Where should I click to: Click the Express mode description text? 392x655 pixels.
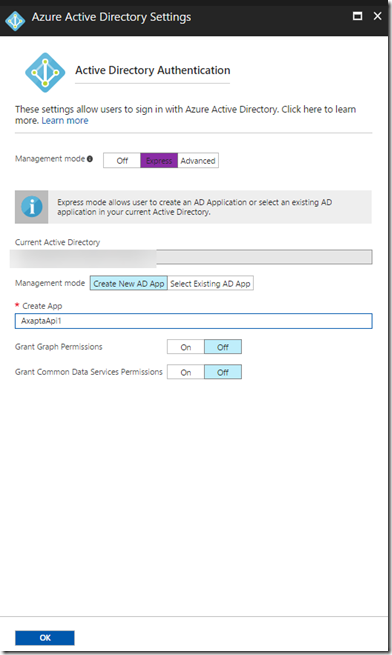(x=195, y=207)
